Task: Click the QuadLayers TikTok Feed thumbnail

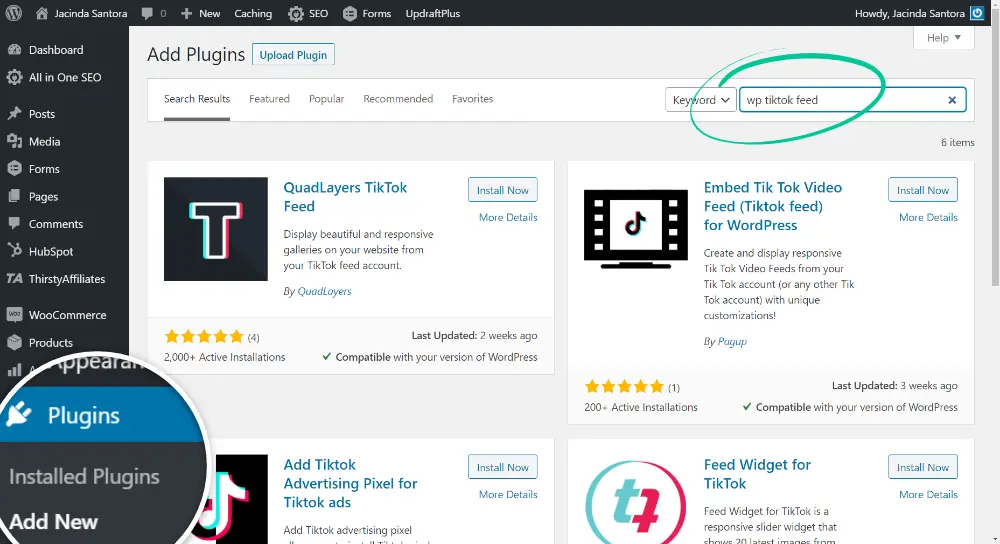Action: [x=215, y=229]
